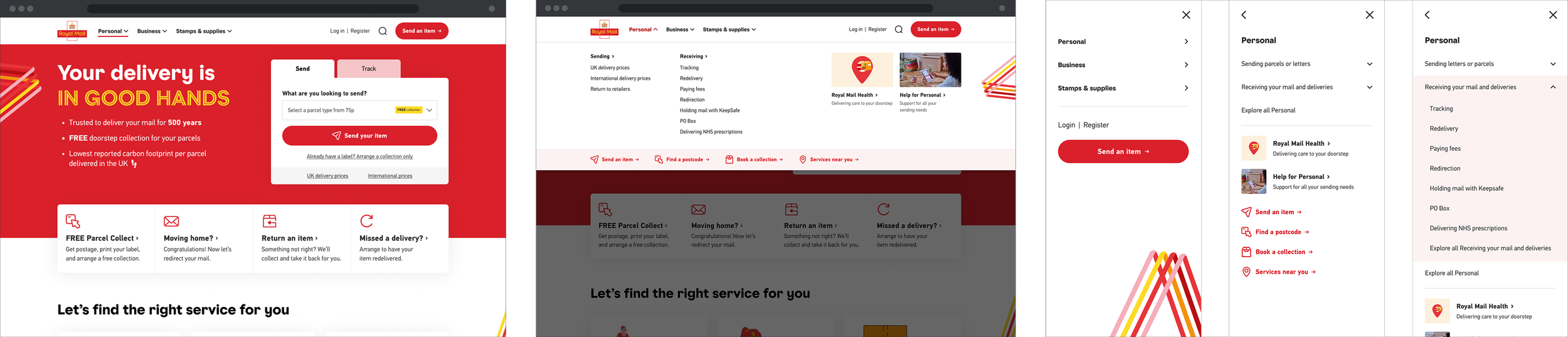
Task: Click Log in link in left browser window
Action: point(337,31)
